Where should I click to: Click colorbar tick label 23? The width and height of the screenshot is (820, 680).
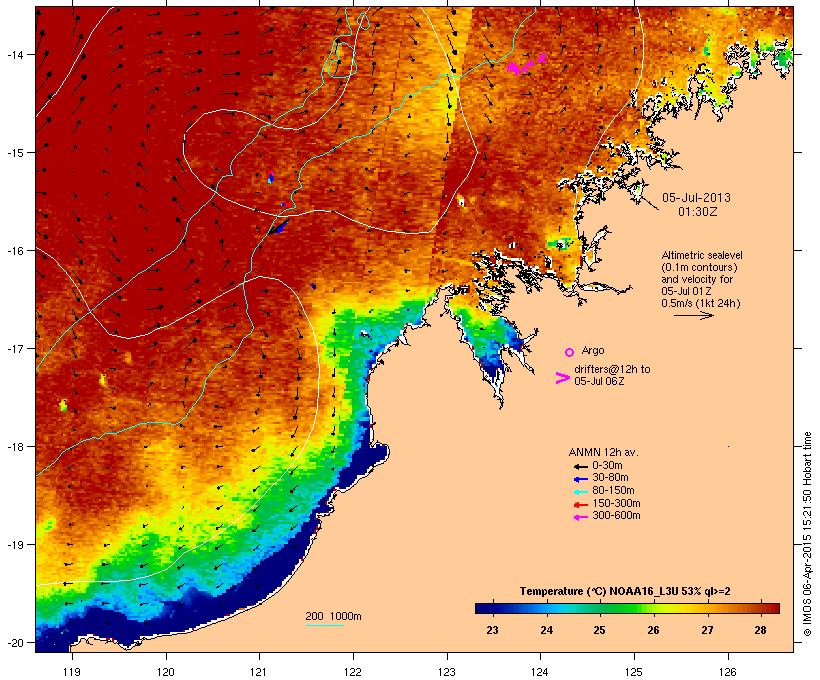tap(492, 630)
